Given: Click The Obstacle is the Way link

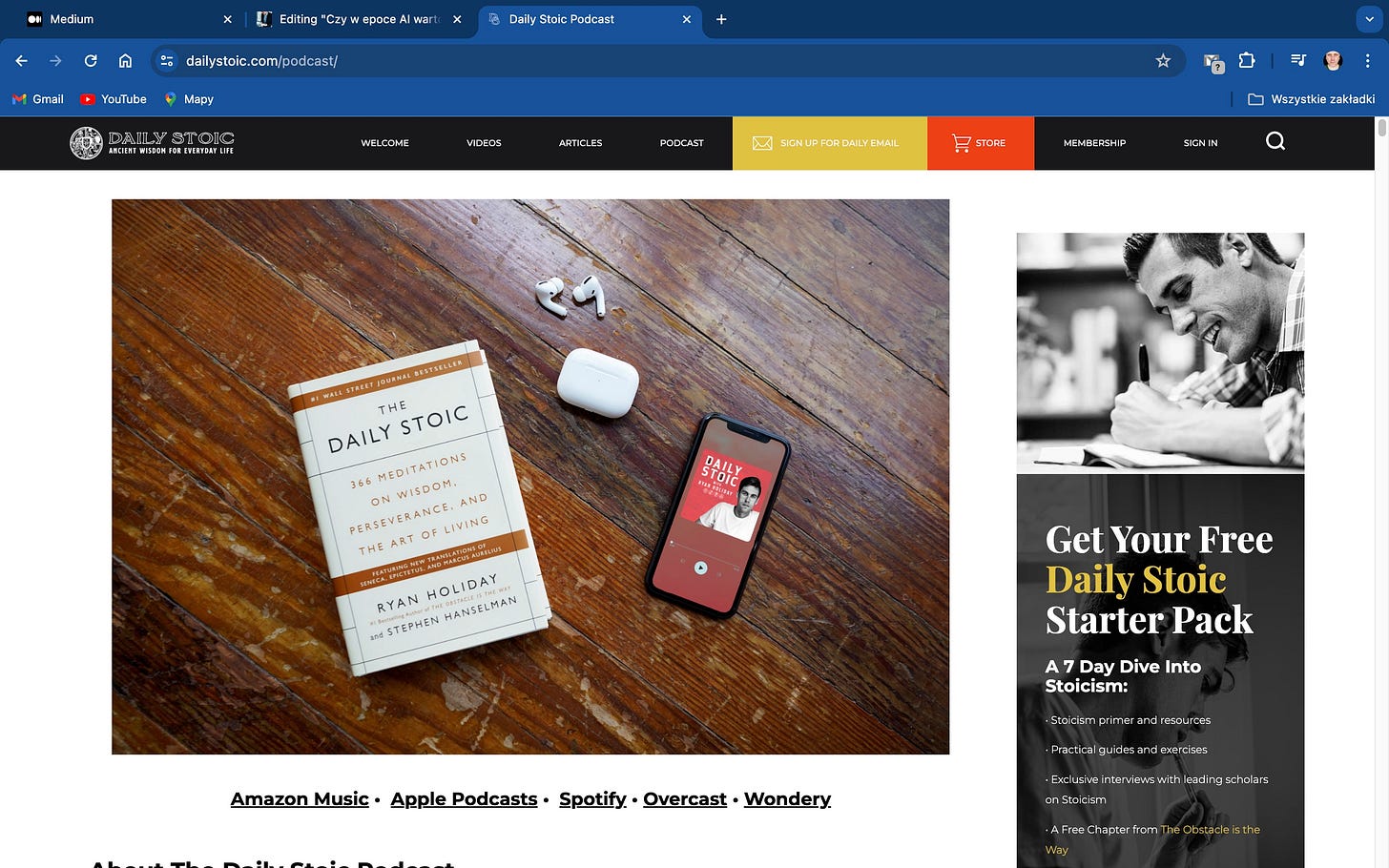Looking at the screenshot, I should tap(1210, 830).
